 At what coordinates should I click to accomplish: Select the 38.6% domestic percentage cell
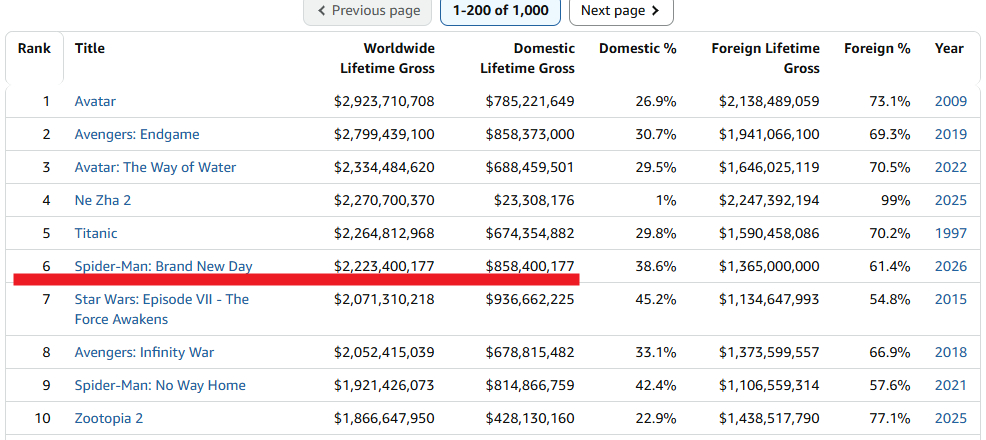pos(656,266)
